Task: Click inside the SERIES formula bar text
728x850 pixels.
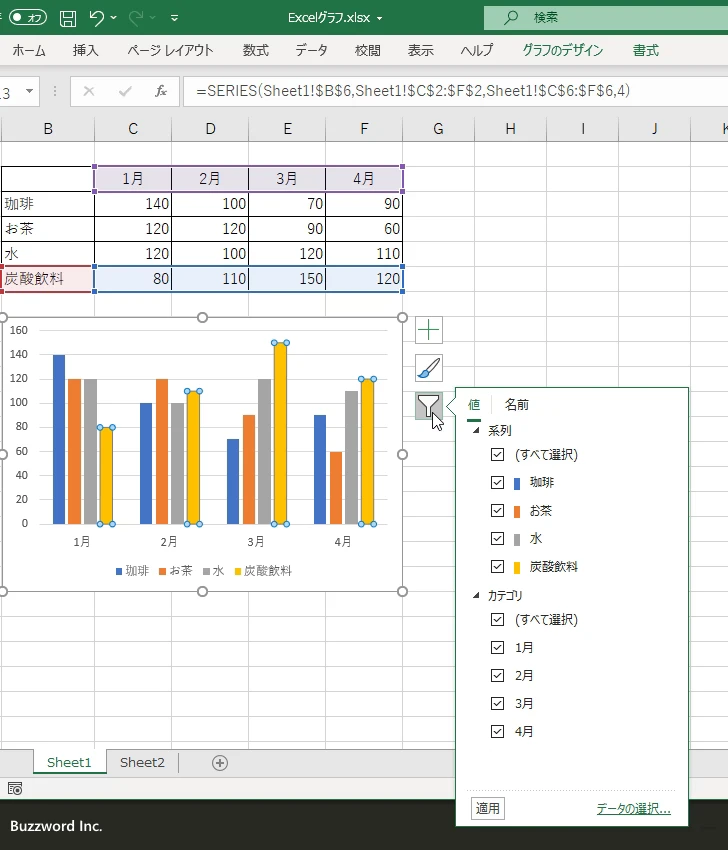Action: (x=413, y=91)
